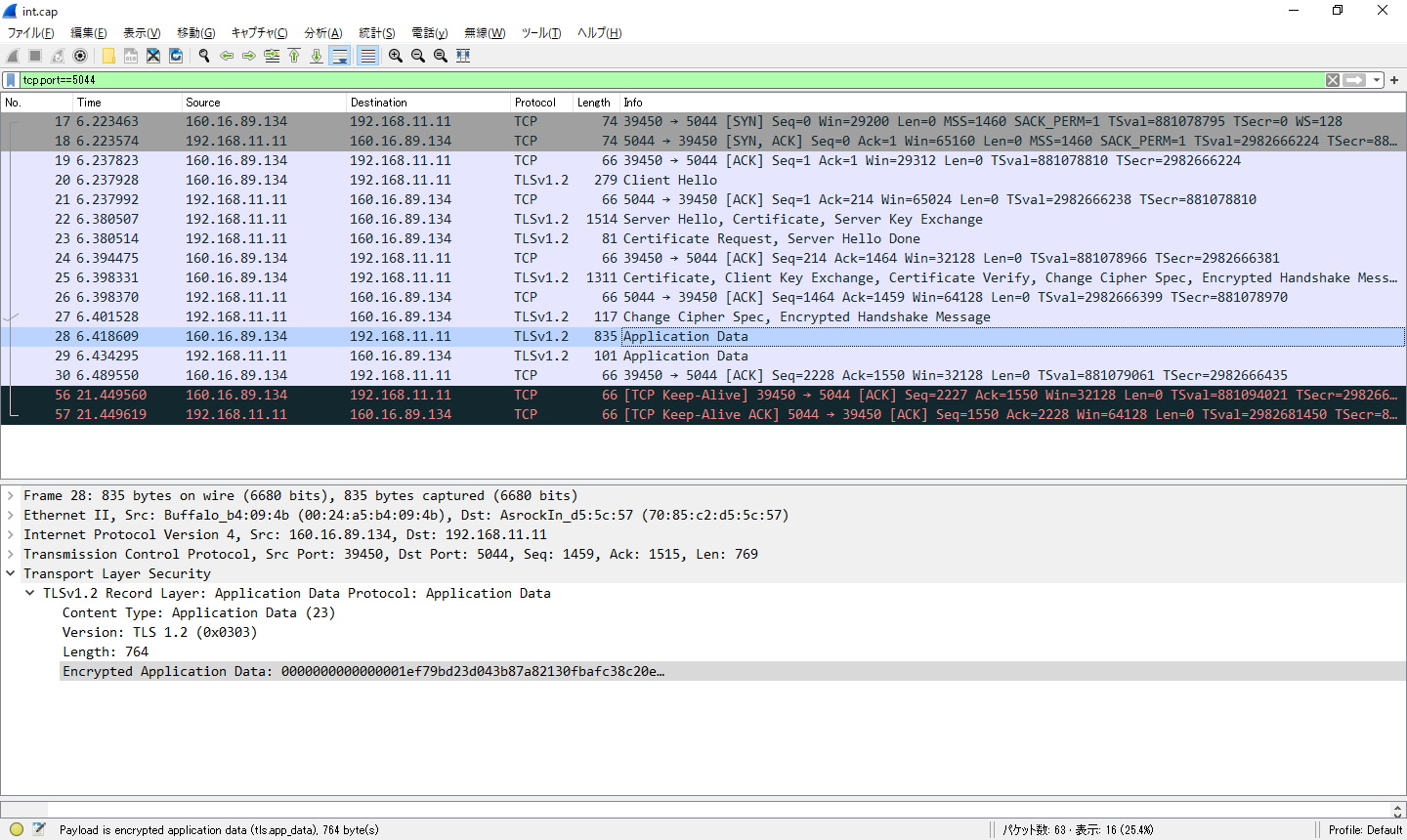Click the open capture file folder icon
Viewport: 1407px width, 840px height.
[x=108, y=56]
